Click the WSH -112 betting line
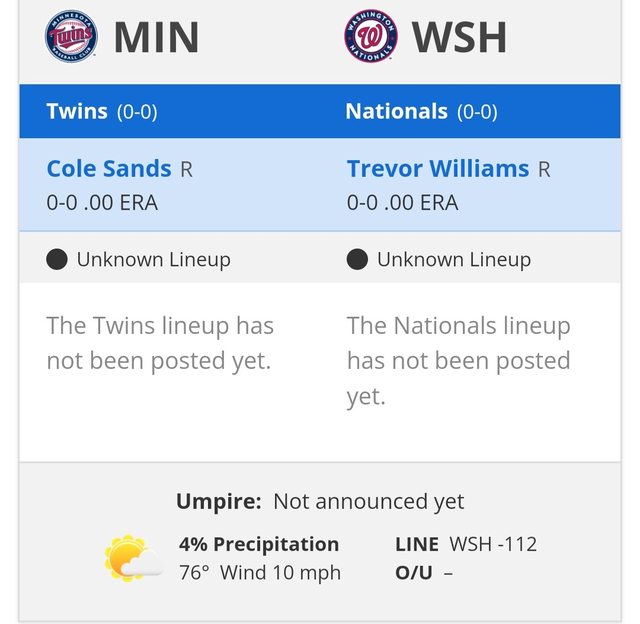 (x=492, y=544)
